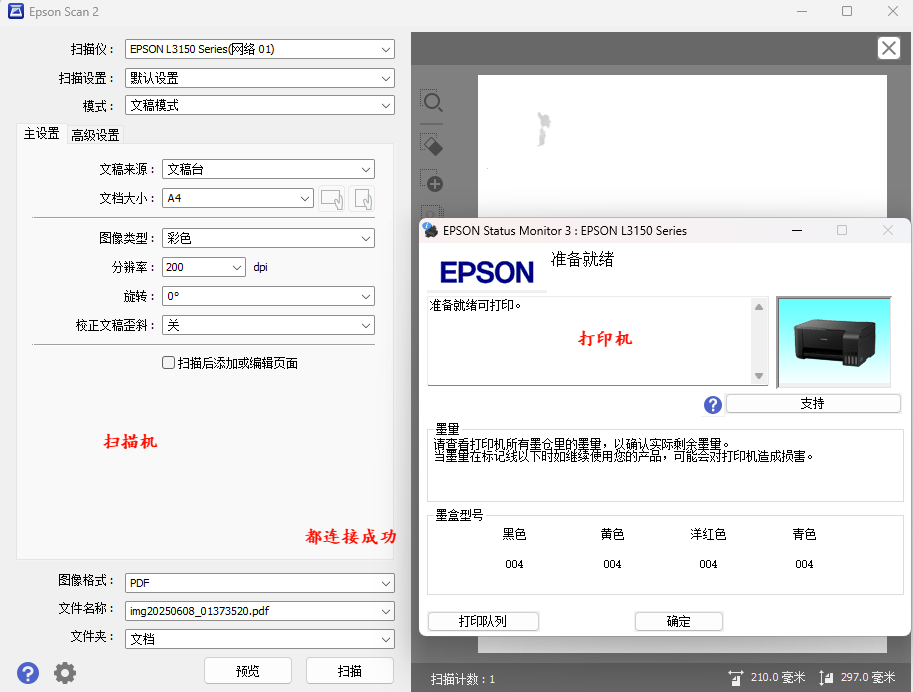913x692 pixels.
Task: Click the 确定 OK button
Action: tap(678, 622)
